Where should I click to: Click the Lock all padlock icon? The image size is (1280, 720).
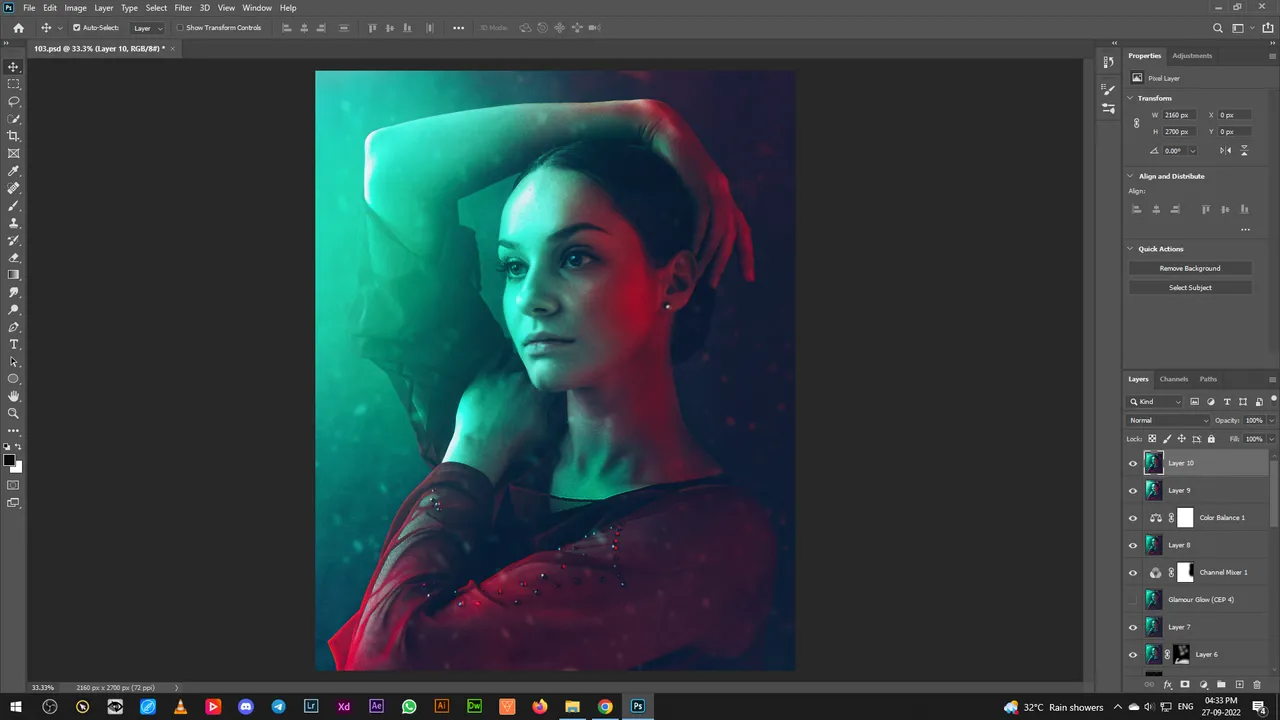click(1211, 439)
